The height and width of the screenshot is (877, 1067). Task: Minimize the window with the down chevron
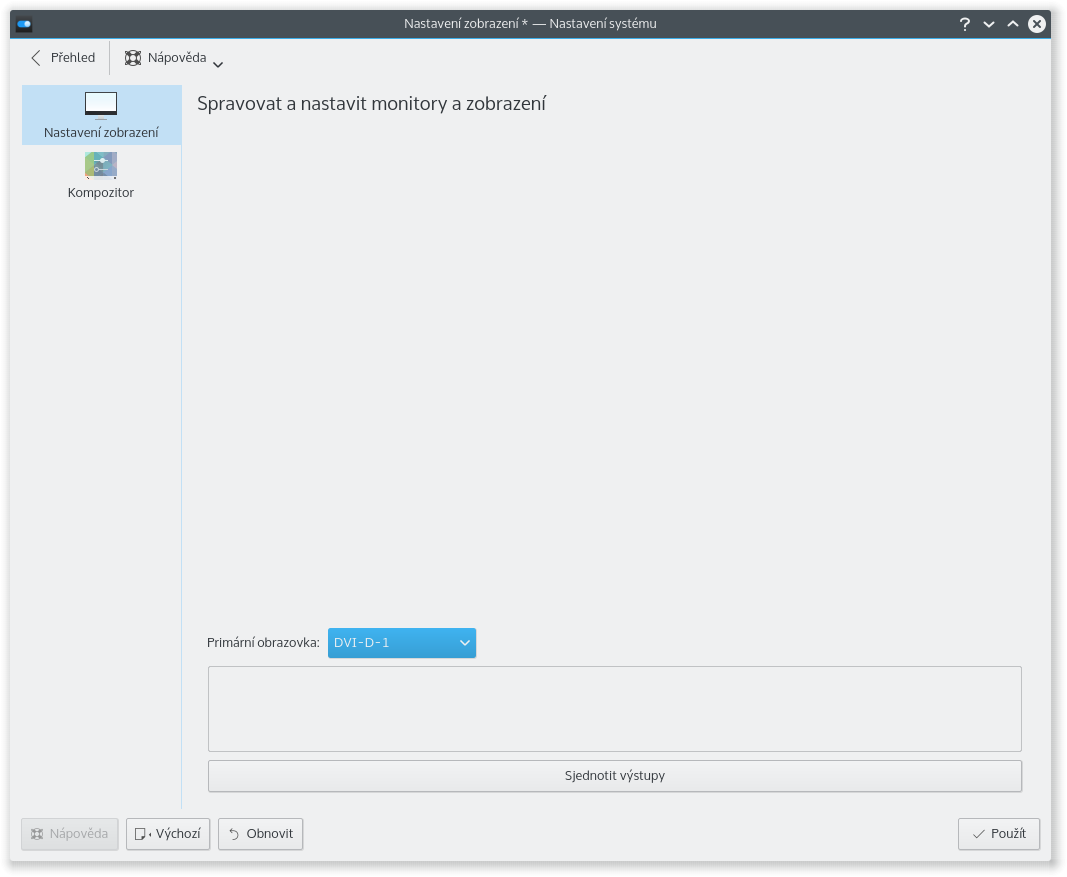989,24
